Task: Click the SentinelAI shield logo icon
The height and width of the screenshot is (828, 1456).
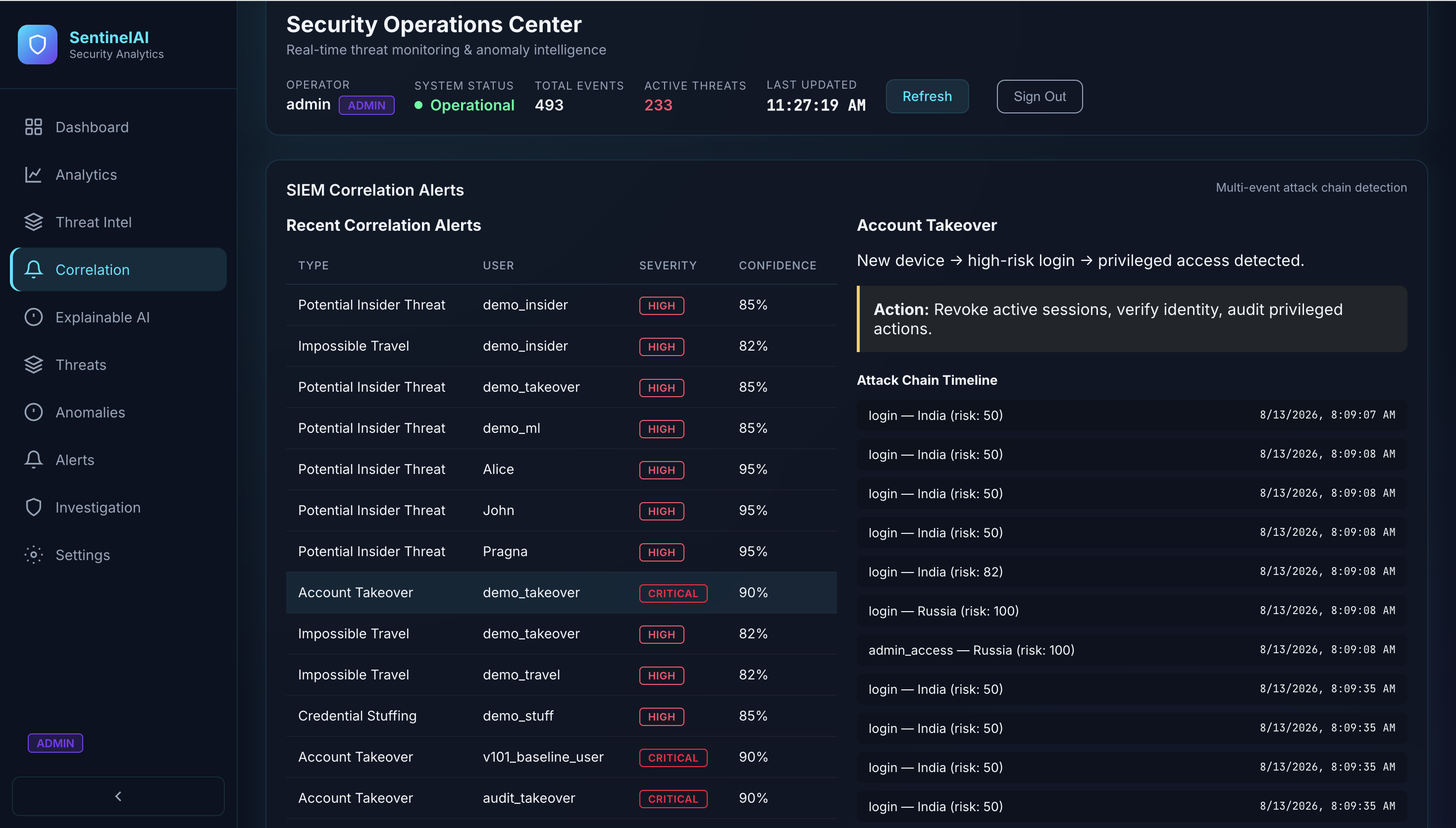Action: pos(37,45)
